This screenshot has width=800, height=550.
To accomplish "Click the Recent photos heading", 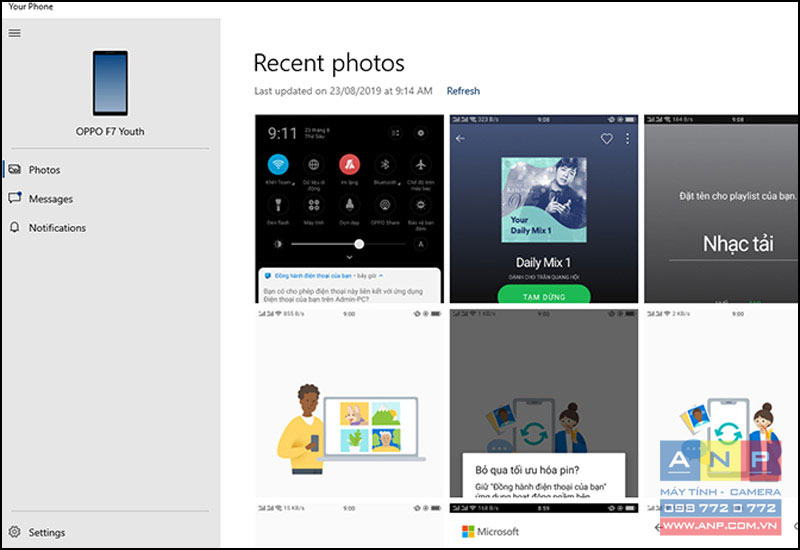I will coord(329,63).
